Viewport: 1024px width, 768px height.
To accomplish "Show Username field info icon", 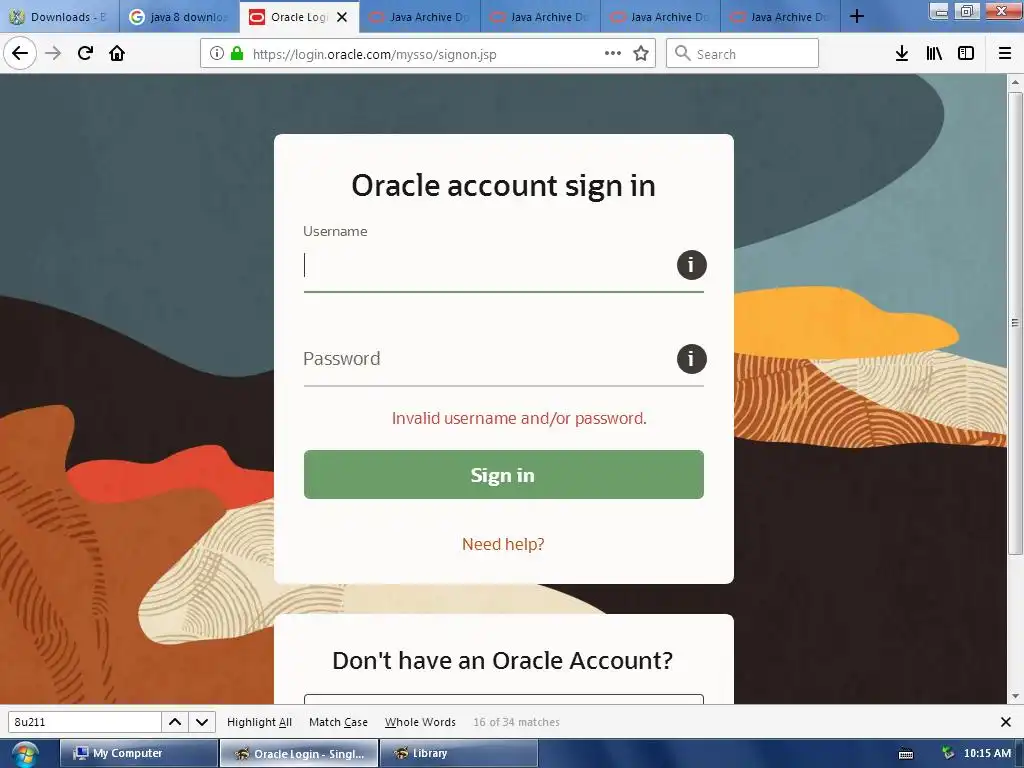I will coord(692,265).
